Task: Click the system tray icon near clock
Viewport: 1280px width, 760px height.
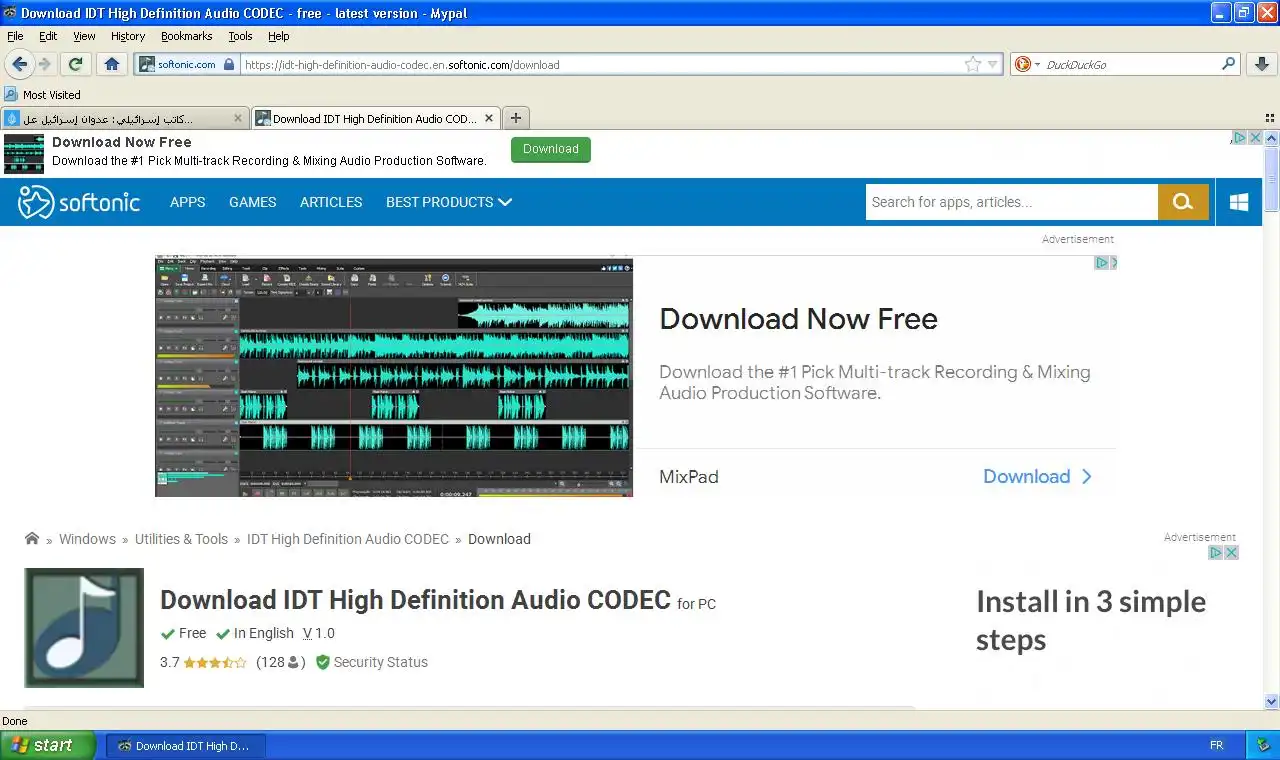Action: [1263, 746]
